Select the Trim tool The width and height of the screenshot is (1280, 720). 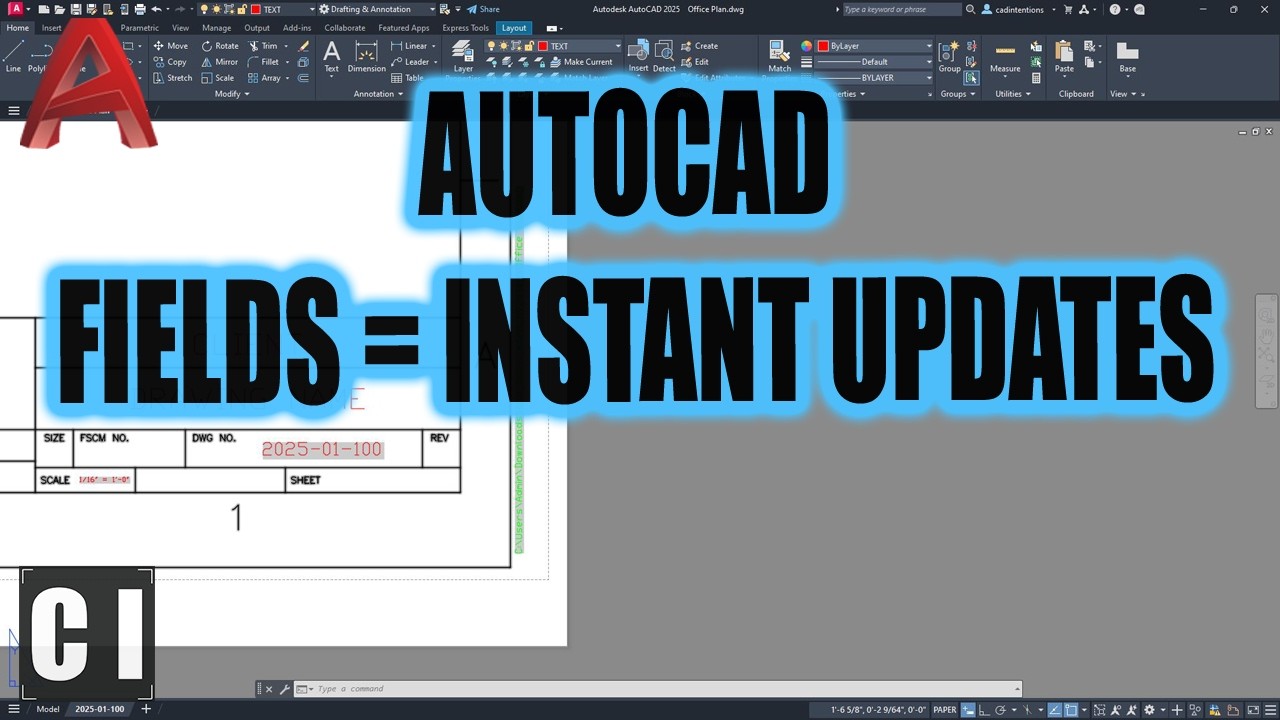pyautogui.click(x=263, y=46)
